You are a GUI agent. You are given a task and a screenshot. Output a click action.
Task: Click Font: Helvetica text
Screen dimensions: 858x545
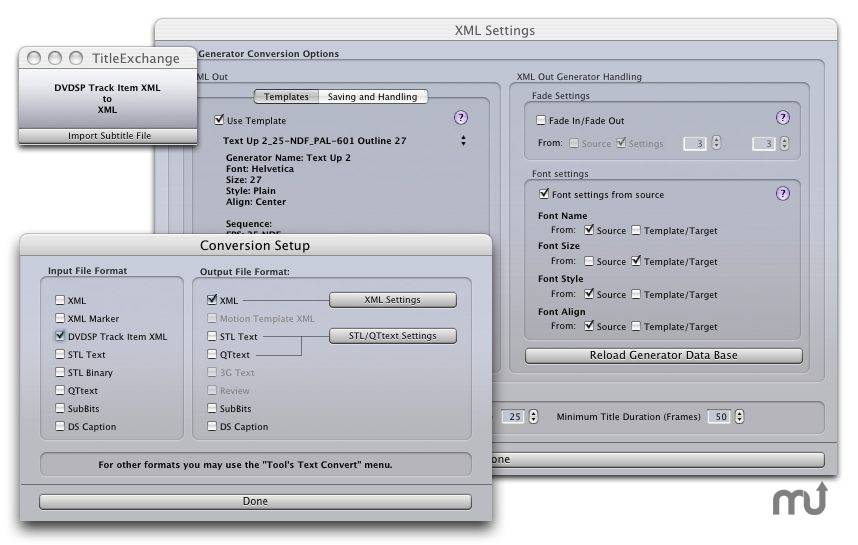pos(260,169)
